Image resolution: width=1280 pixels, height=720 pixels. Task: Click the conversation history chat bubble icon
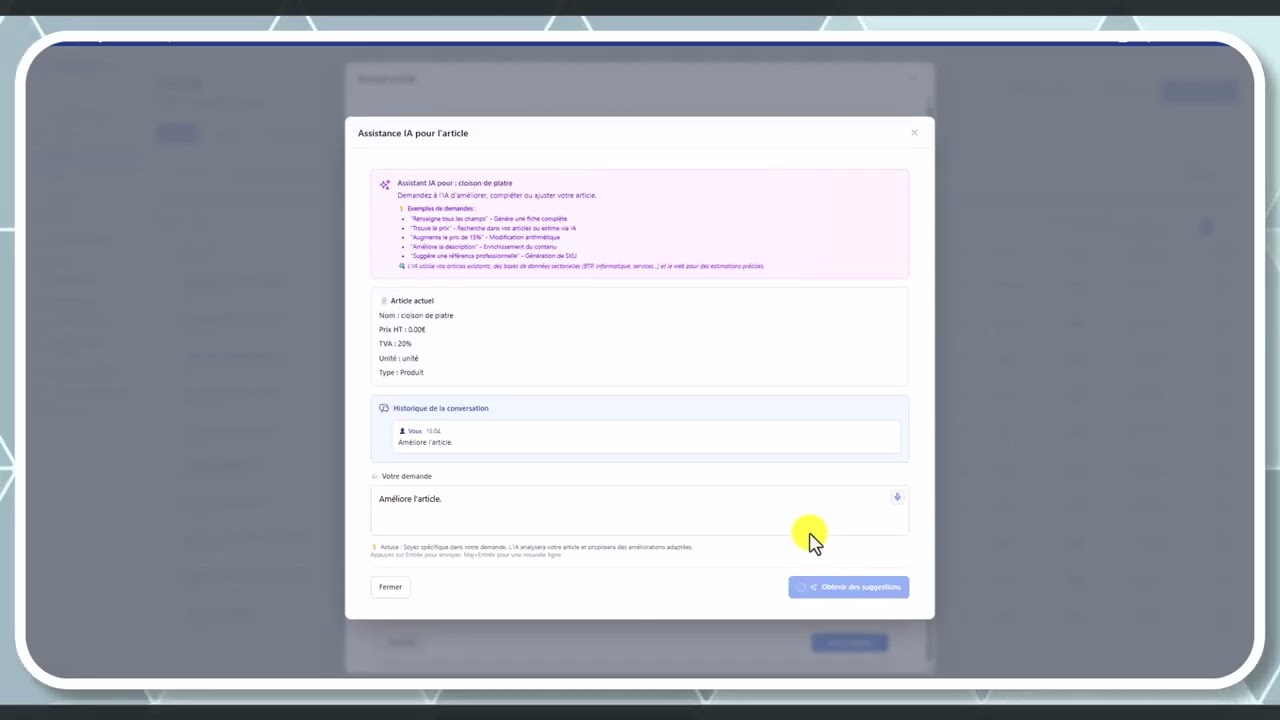coord(384,408)
